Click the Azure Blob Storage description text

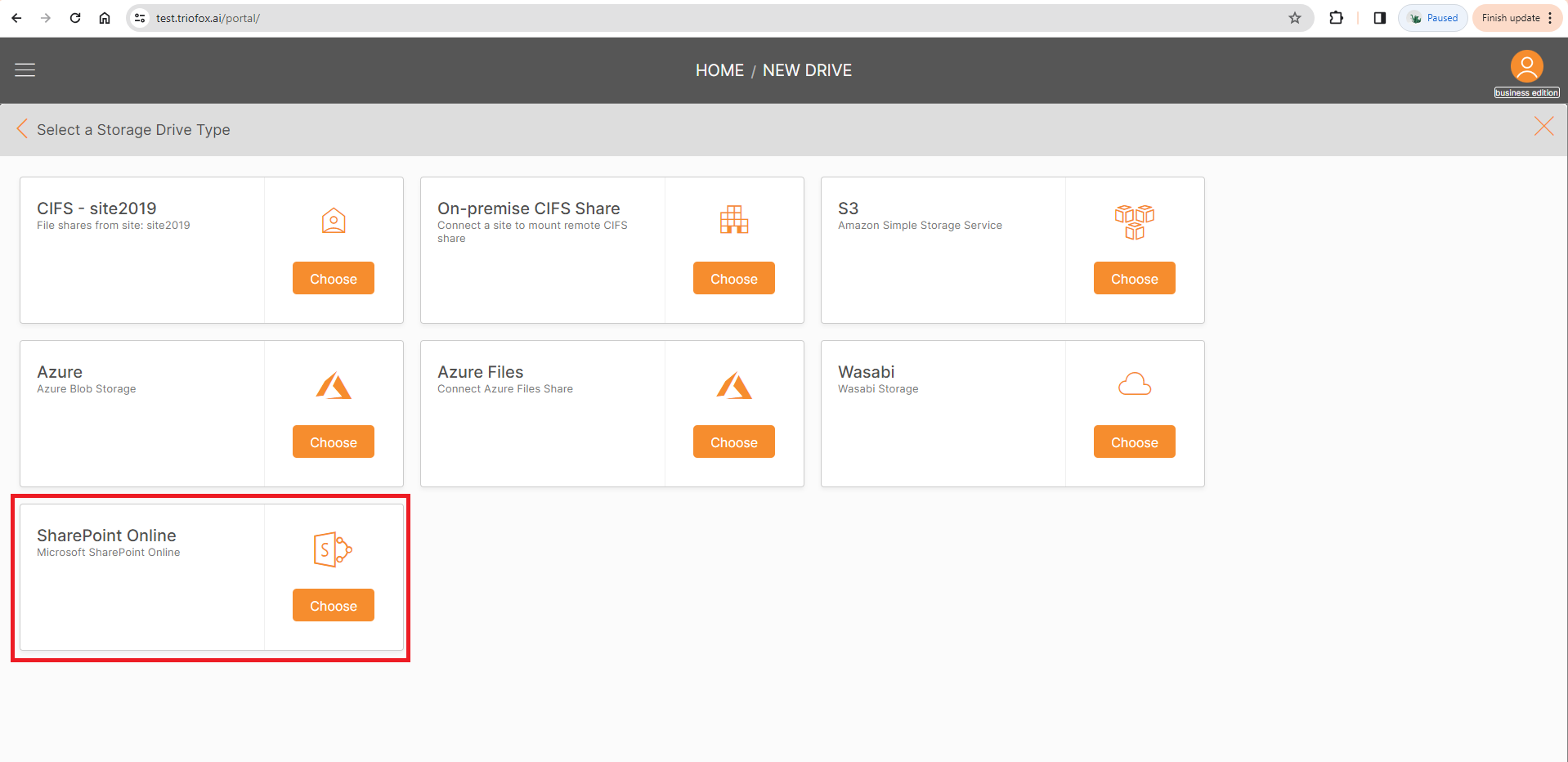(x=87, y=389)
